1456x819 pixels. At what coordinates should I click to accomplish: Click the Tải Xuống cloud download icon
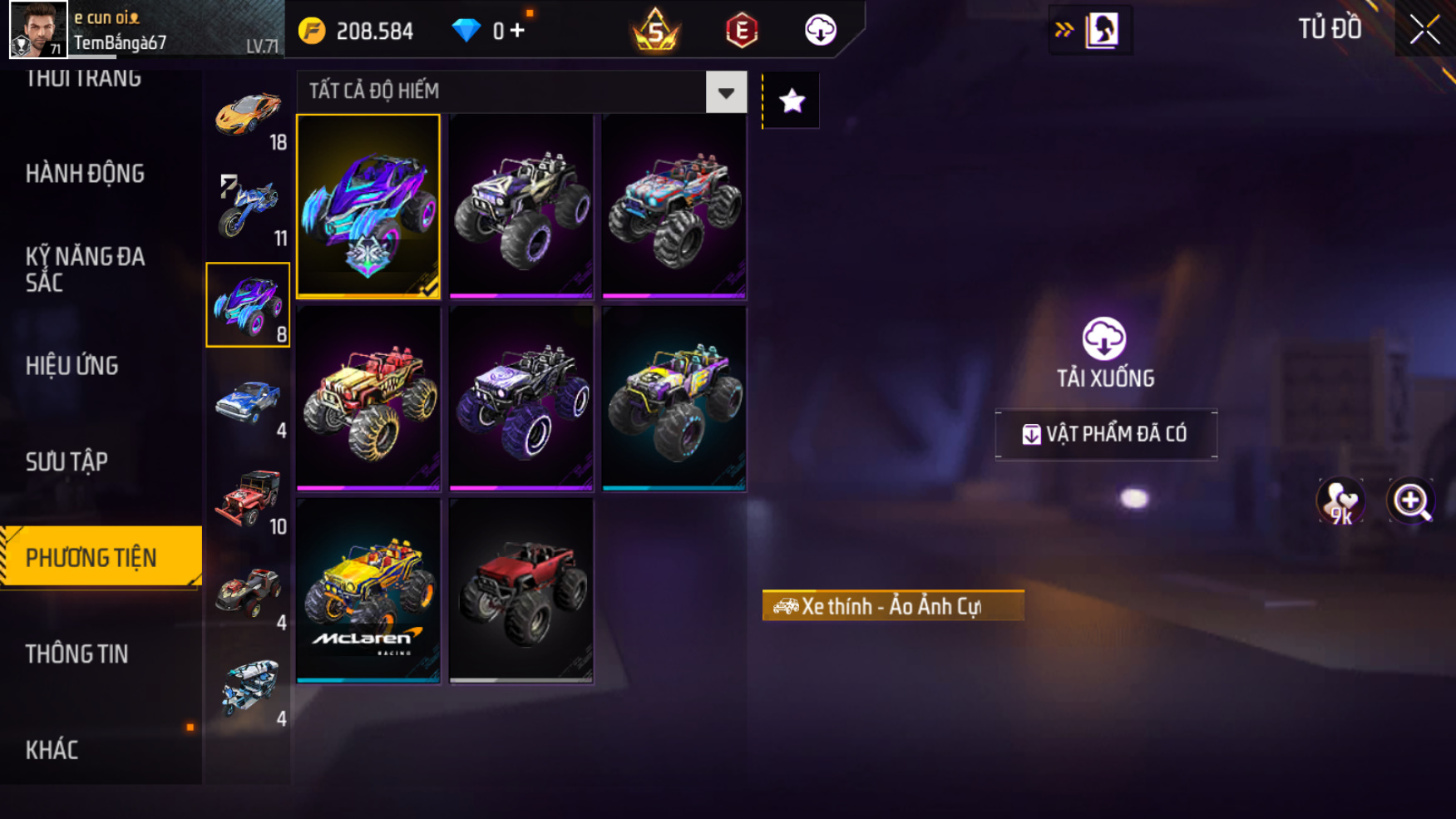click(x=1104, y=338)
